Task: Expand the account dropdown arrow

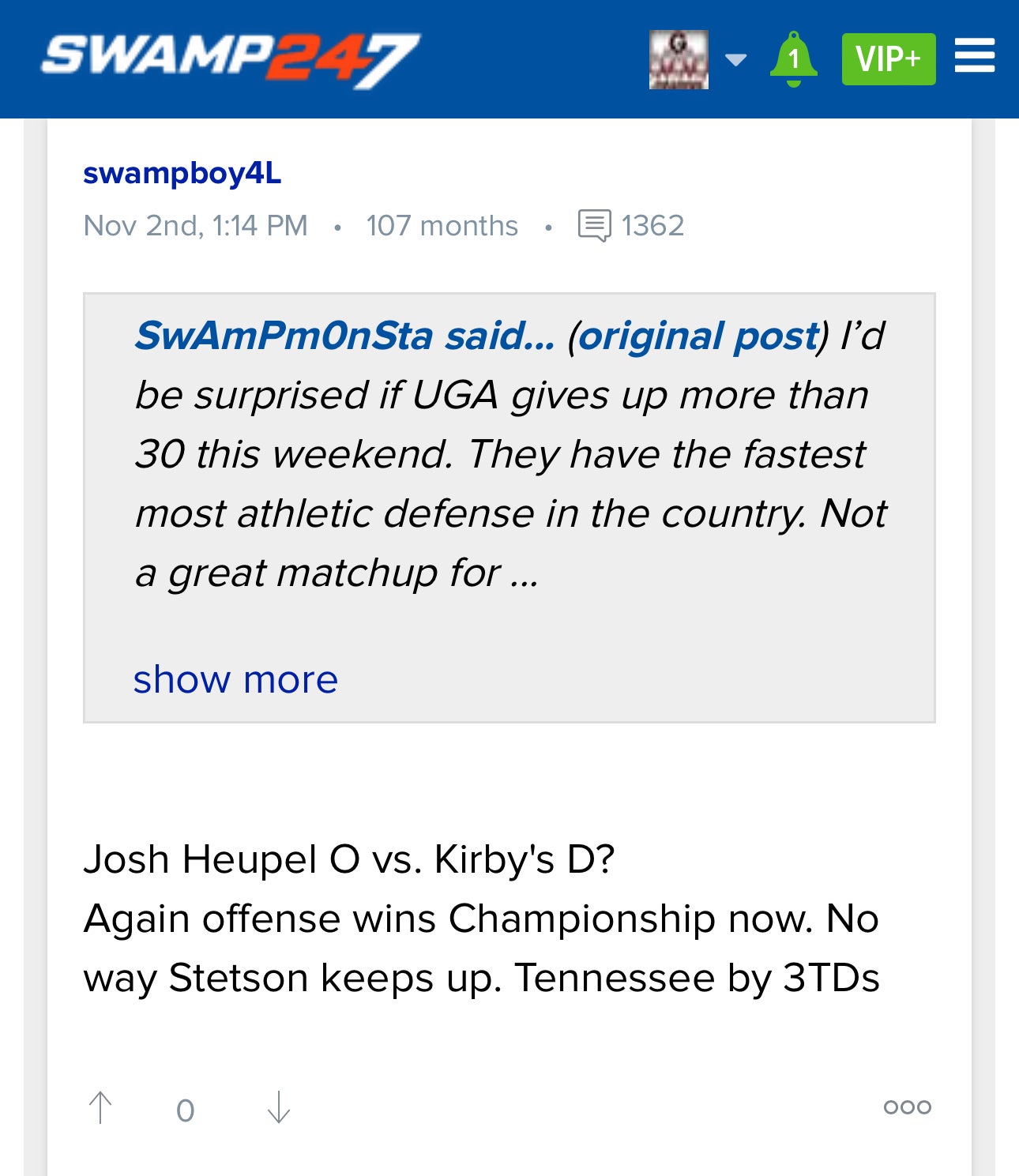Action: point(735,60)
